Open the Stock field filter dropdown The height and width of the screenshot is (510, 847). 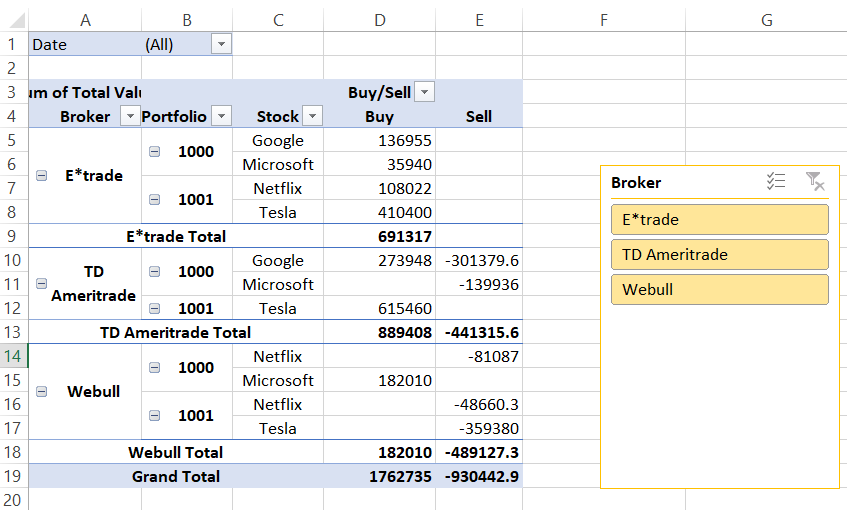click(311, 116)
